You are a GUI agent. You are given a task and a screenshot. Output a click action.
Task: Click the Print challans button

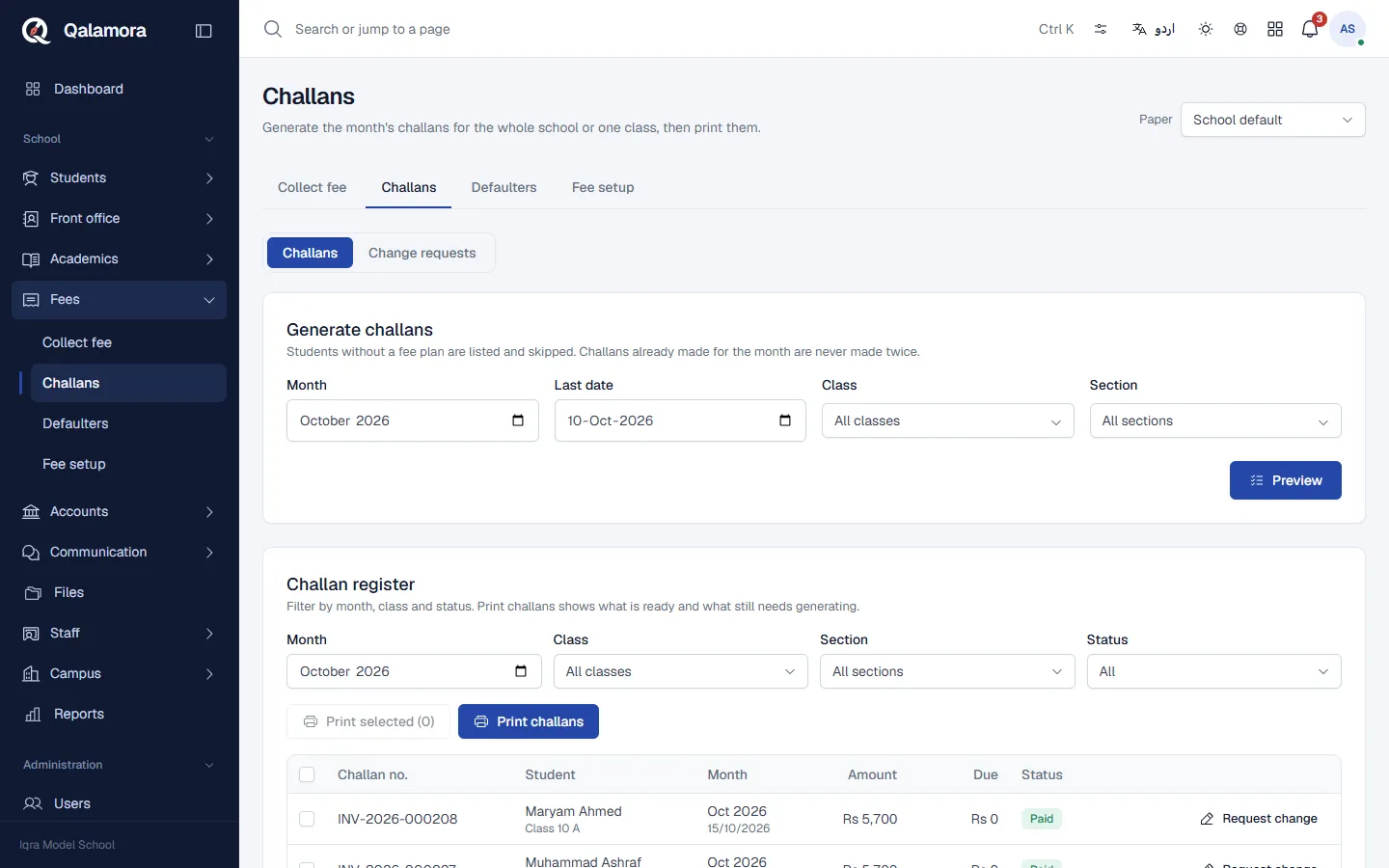pyautogui.click(x=529, y=721)
